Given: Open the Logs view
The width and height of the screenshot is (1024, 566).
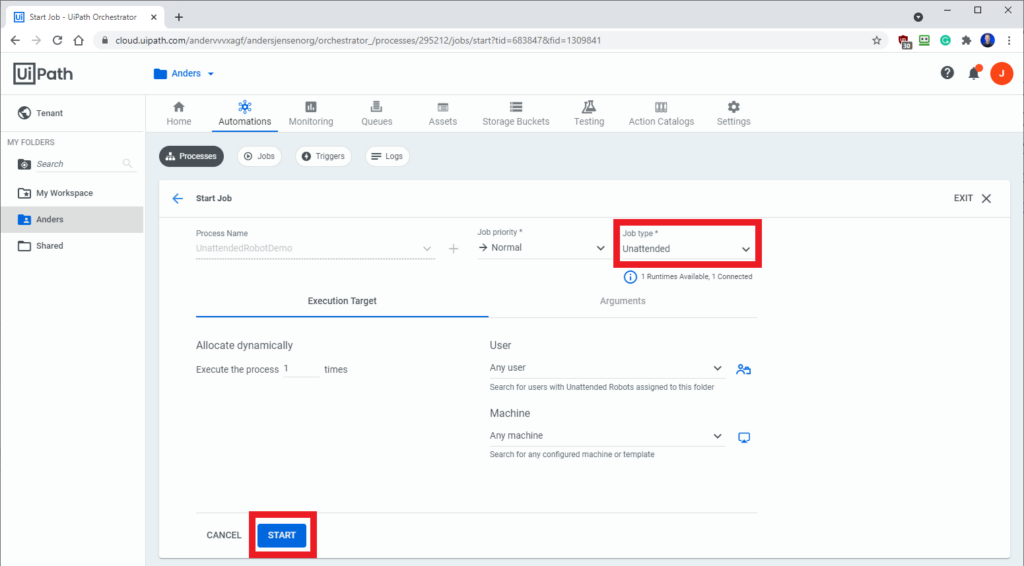Looking at the screenshot, I should 387,156.
